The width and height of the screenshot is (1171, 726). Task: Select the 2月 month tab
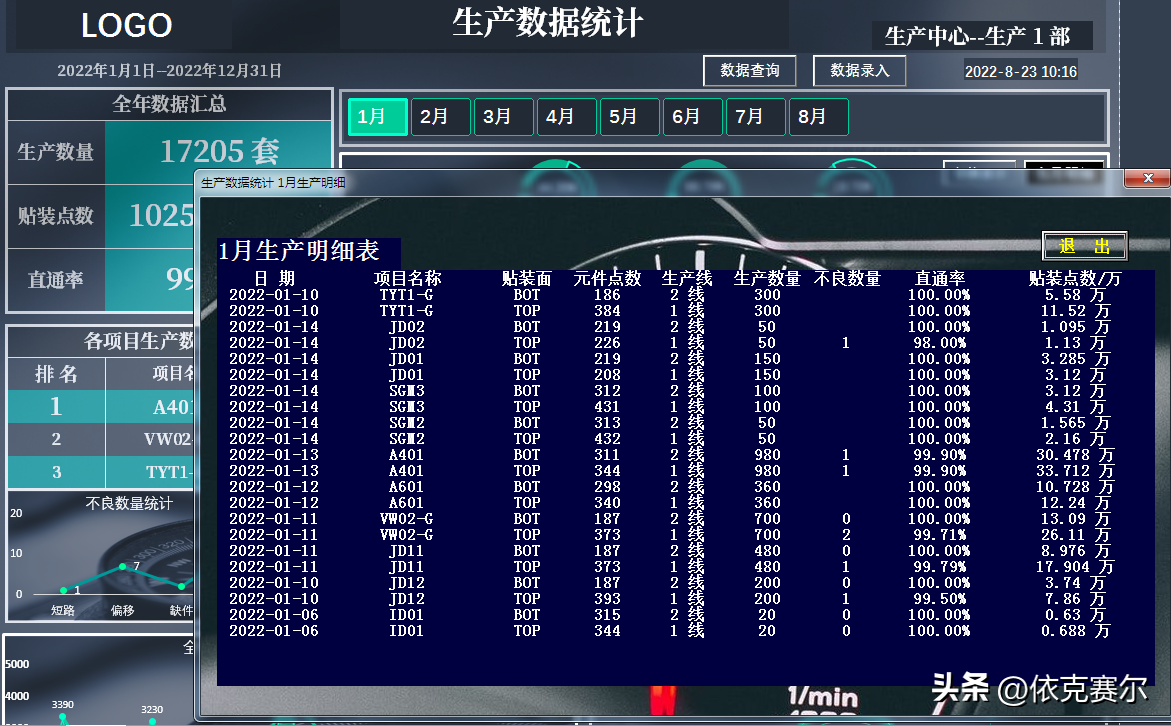click(x=441, y=117)
